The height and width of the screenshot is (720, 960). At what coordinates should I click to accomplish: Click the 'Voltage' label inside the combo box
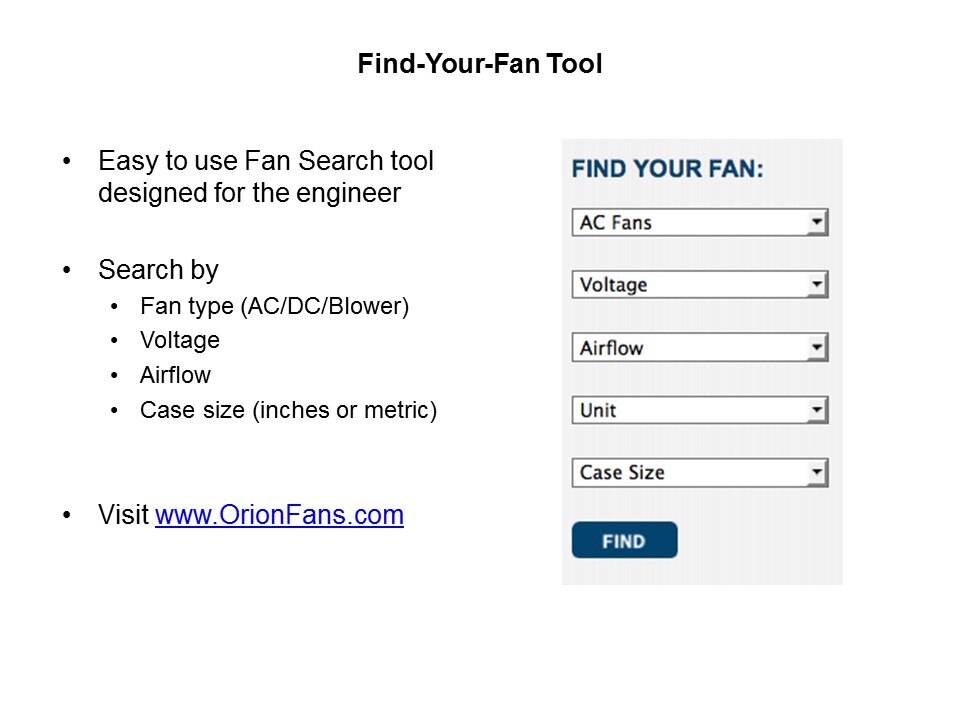(614, 285)
